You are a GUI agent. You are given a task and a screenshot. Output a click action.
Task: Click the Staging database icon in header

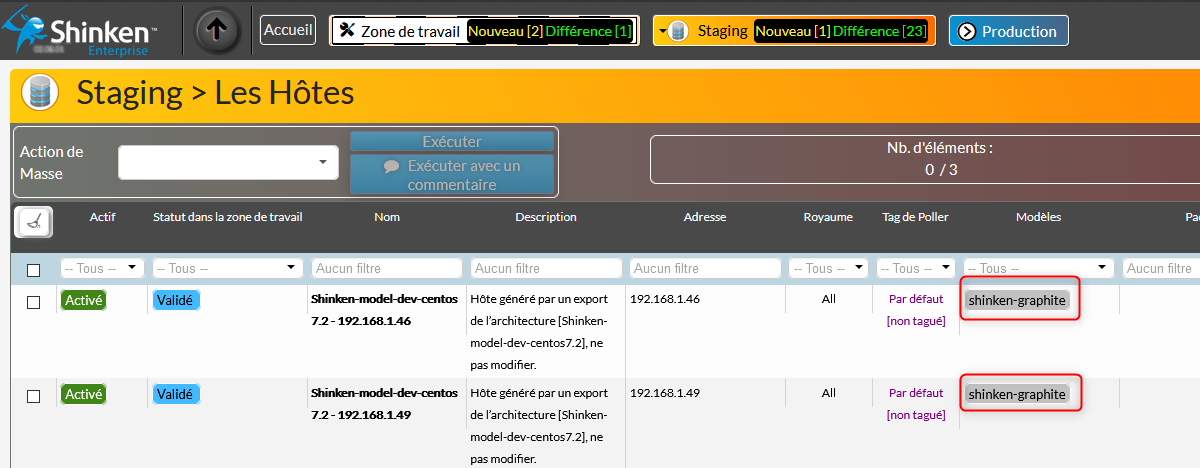click(41, 93)
